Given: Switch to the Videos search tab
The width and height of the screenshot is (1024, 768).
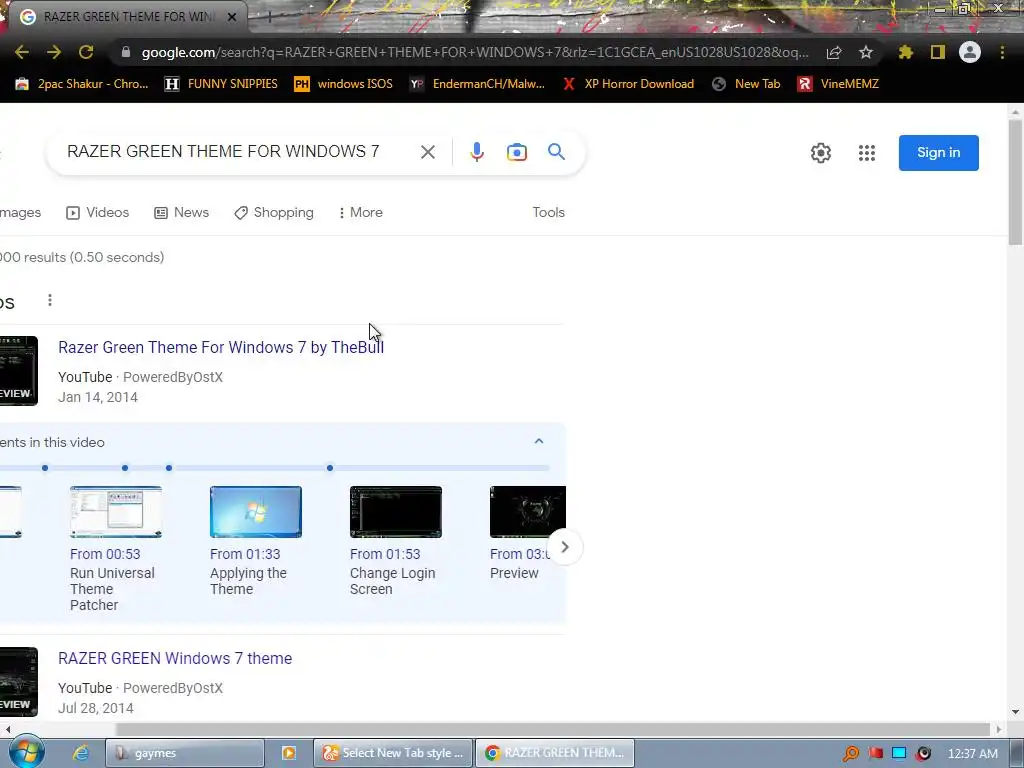Looking at the screenshot, I should click(97, 212).
